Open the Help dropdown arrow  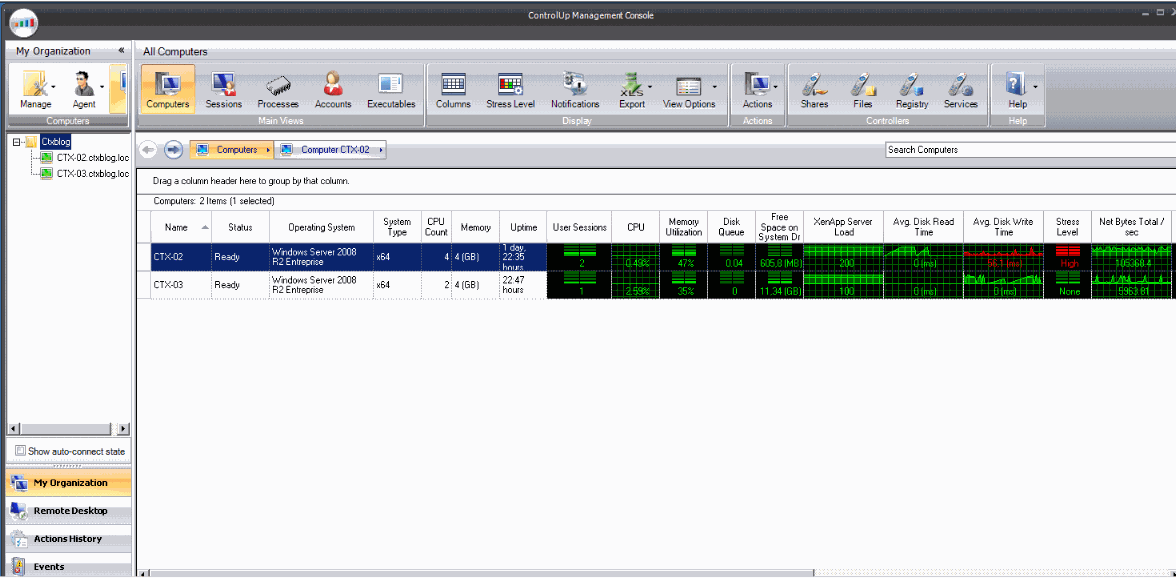tap(1035, 86)
